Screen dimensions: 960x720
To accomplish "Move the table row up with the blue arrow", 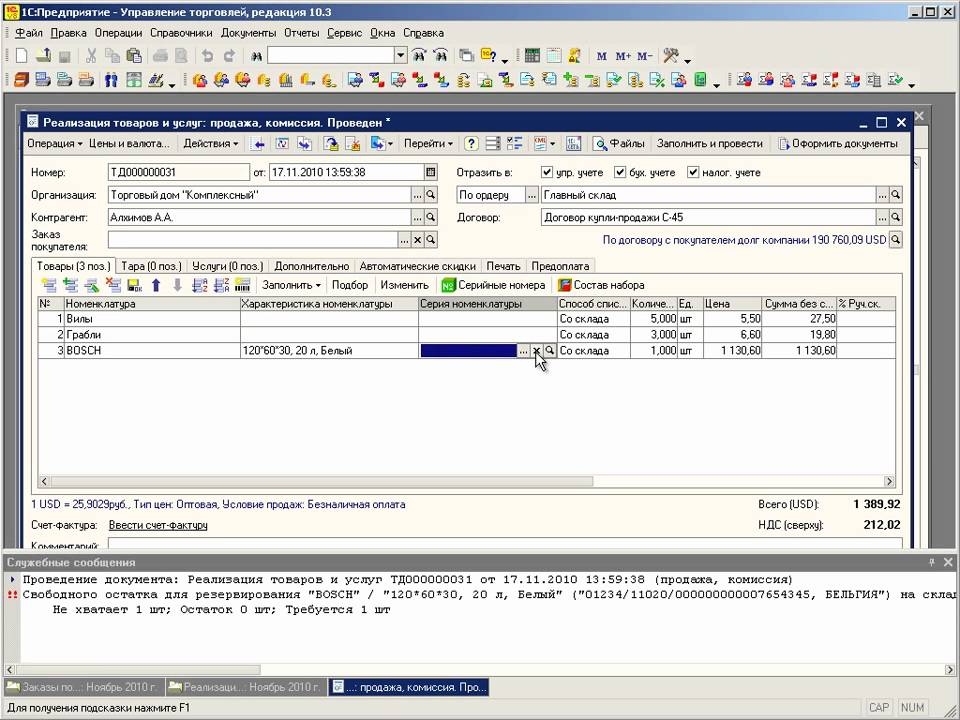I will [x=156, y=285].
